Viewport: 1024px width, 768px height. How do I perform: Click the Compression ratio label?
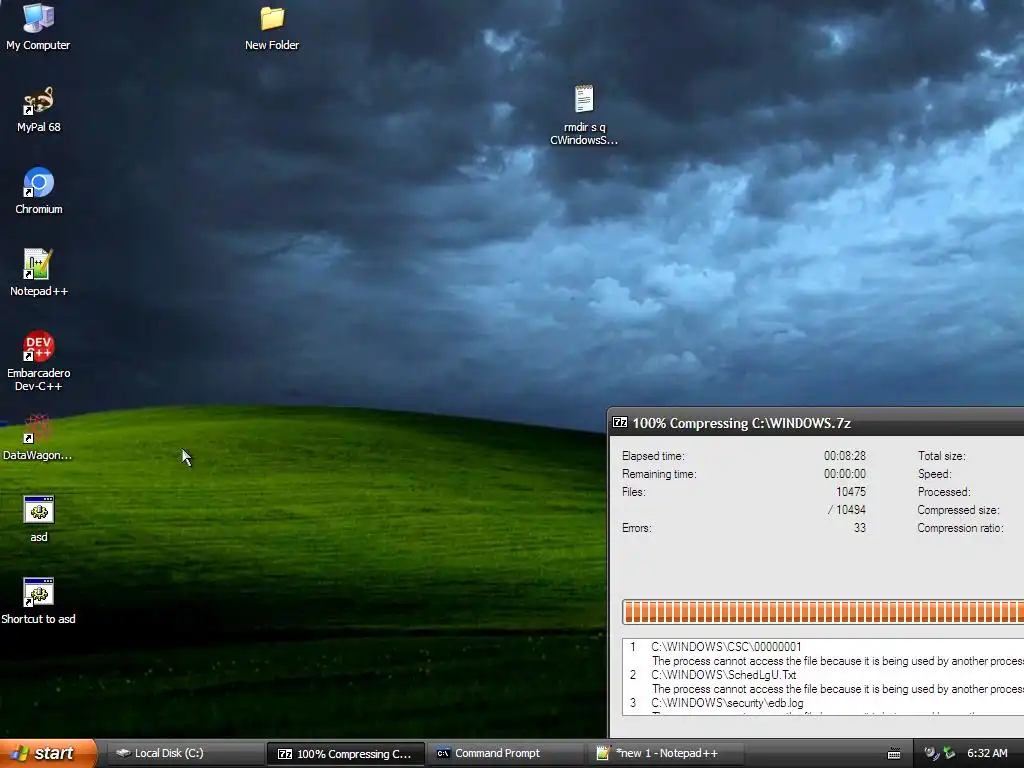coord(960,528)
